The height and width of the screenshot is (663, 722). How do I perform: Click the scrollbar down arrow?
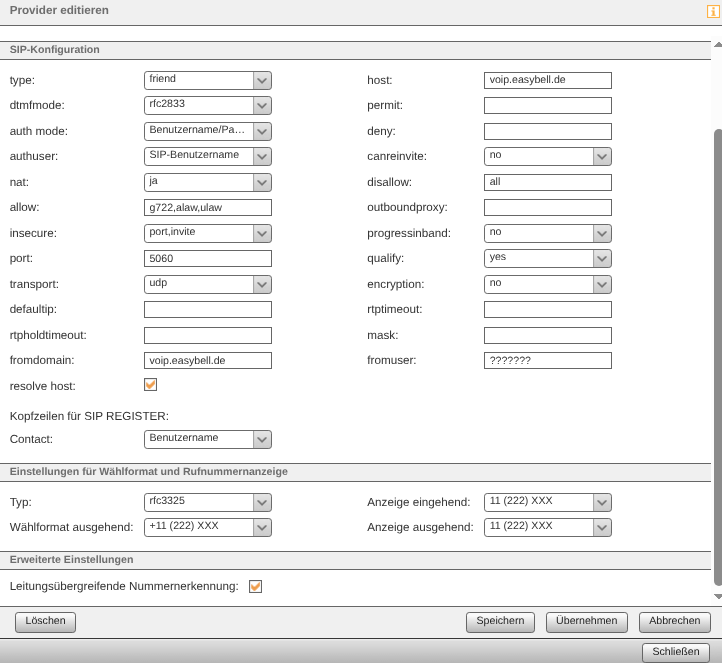click(x=716, y=596)
